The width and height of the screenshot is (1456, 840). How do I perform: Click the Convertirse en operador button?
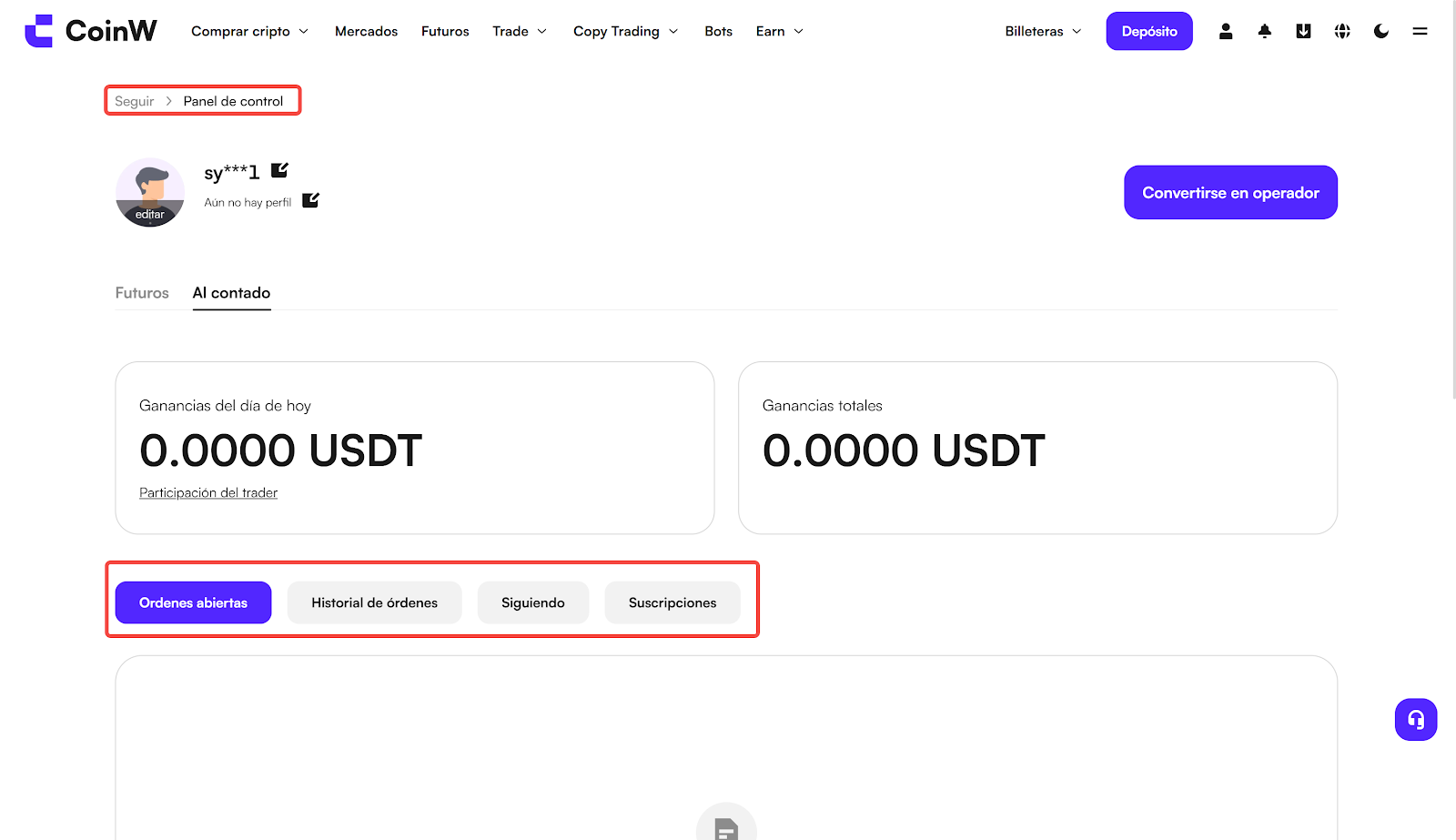(1230, 192)
